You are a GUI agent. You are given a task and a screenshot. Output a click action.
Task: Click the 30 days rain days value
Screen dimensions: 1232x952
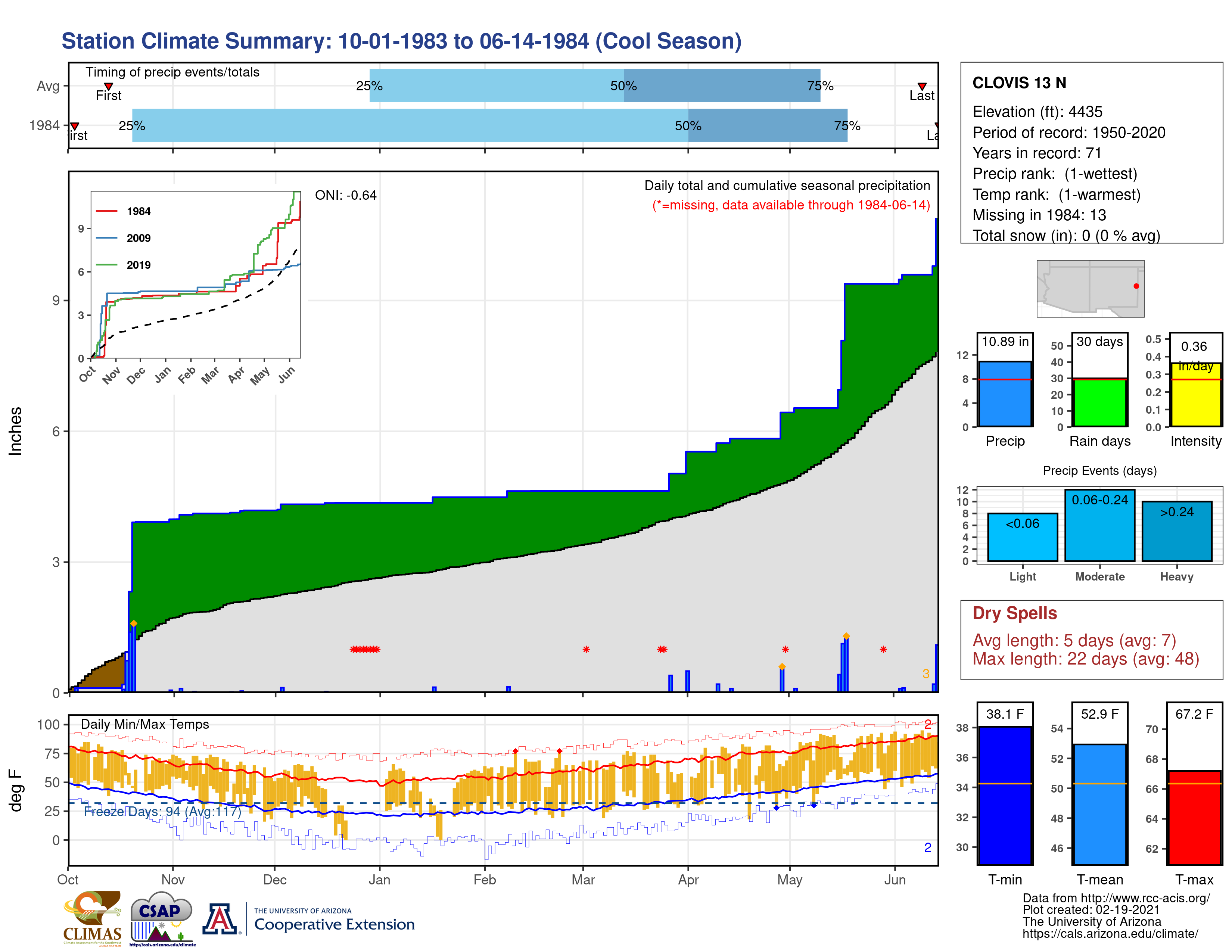point(1099,341)
